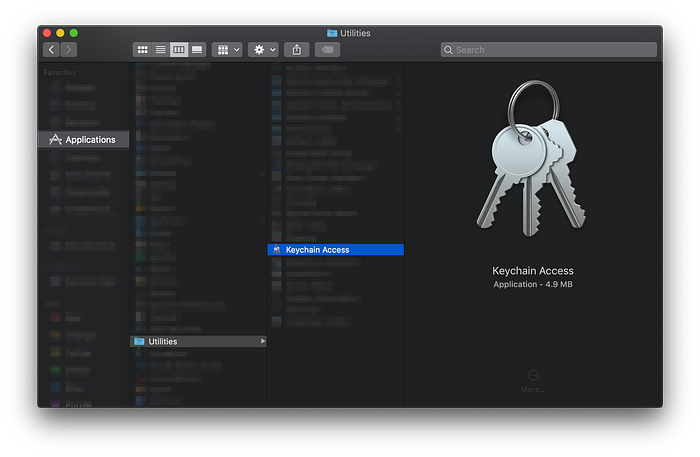Click the Utilities folder icon in the title bar

tap(332, 33)
